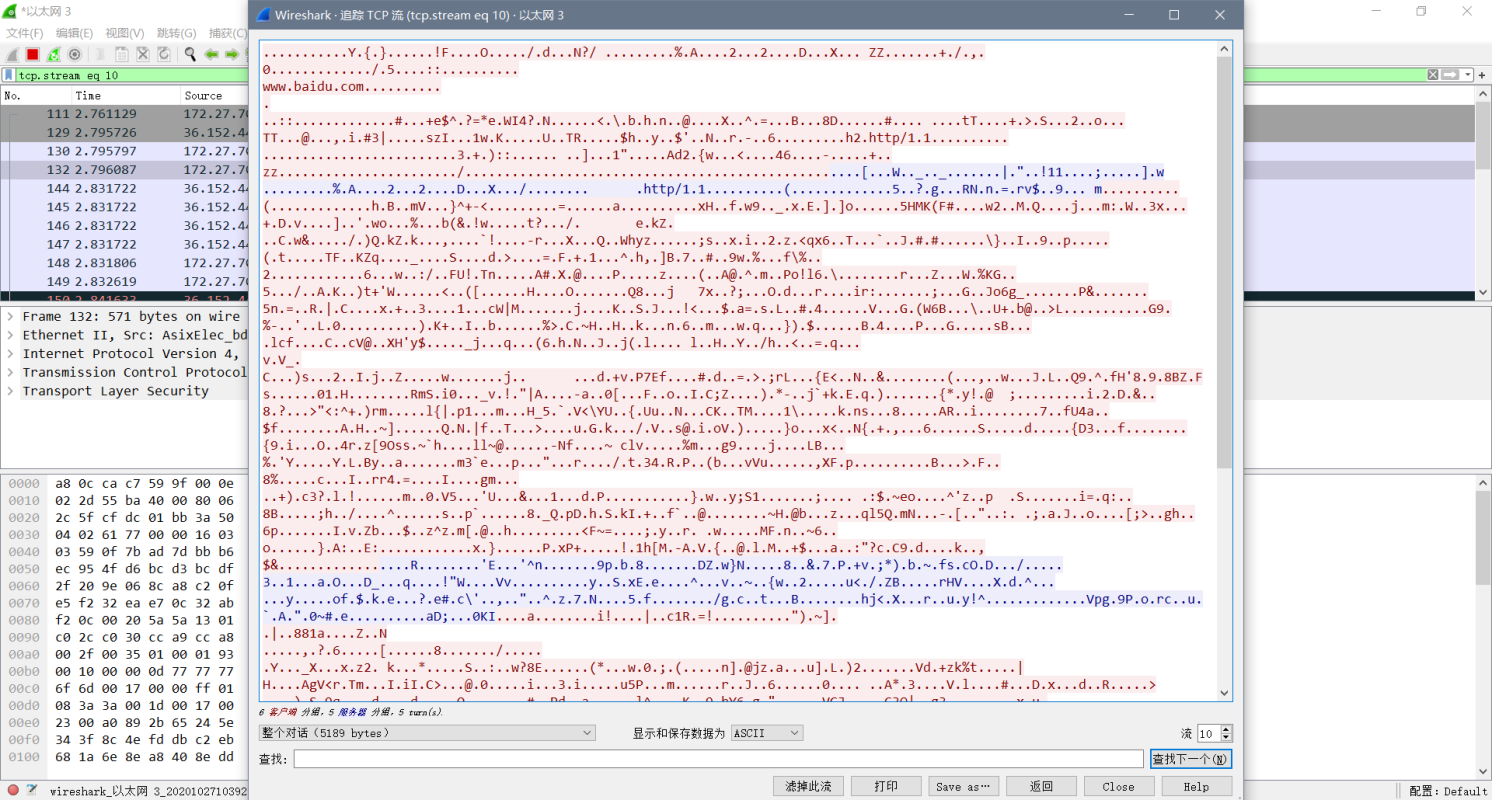Open capture options gear icon
Screen dimensions: 1492x800
point(76,54)
